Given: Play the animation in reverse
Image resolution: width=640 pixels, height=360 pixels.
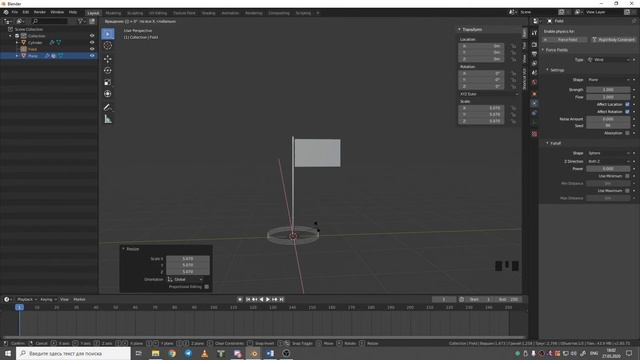Looking at the screenshot, I should (261, 300).
